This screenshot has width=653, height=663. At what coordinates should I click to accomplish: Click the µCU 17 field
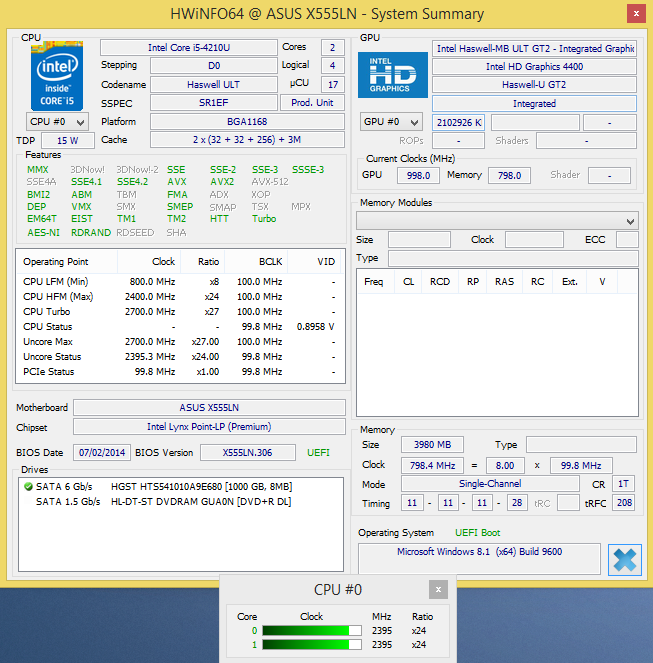click(x=333, y=85)
